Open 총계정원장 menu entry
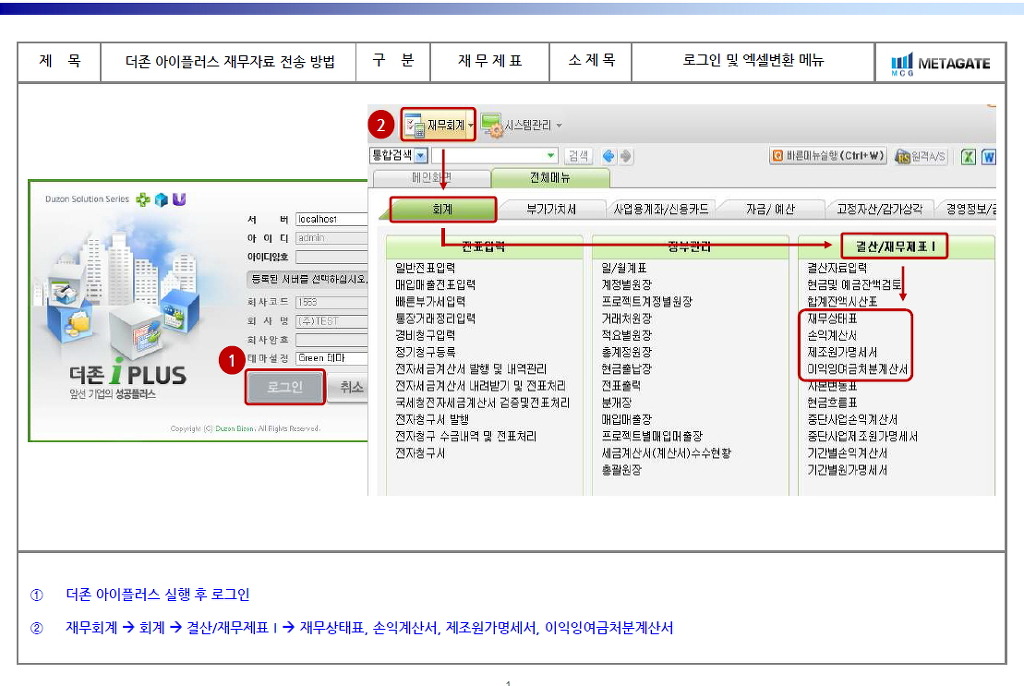 626,352
